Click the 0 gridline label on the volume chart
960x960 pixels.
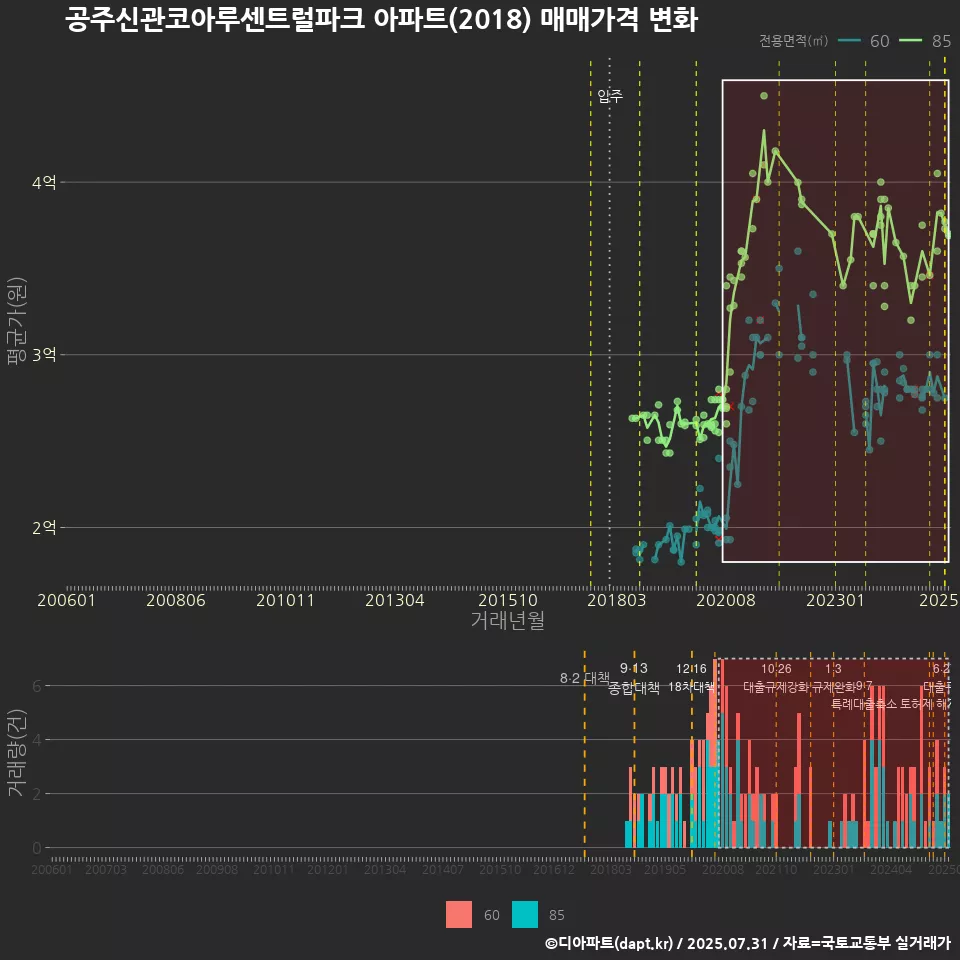coord(37,848)
